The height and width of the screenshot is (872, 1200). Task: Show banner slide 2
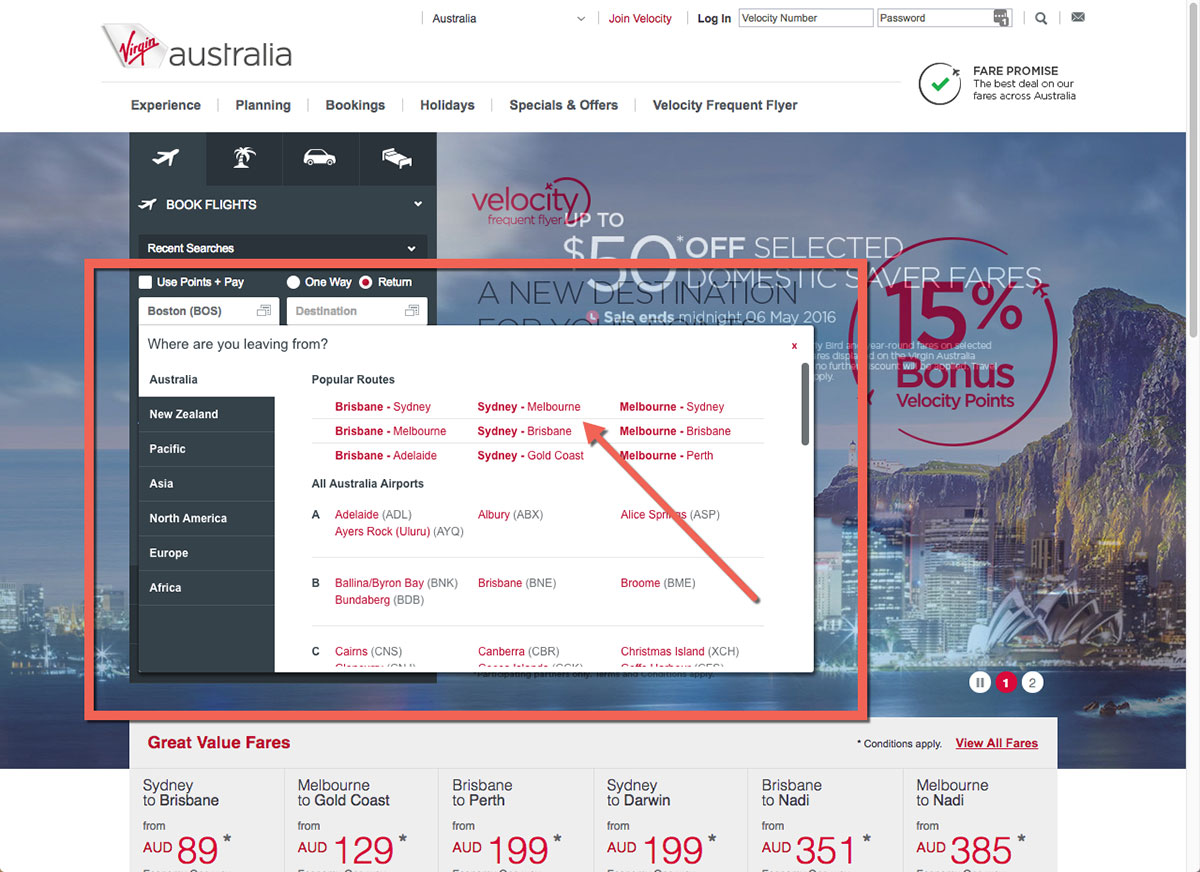tap(1033, 682)
